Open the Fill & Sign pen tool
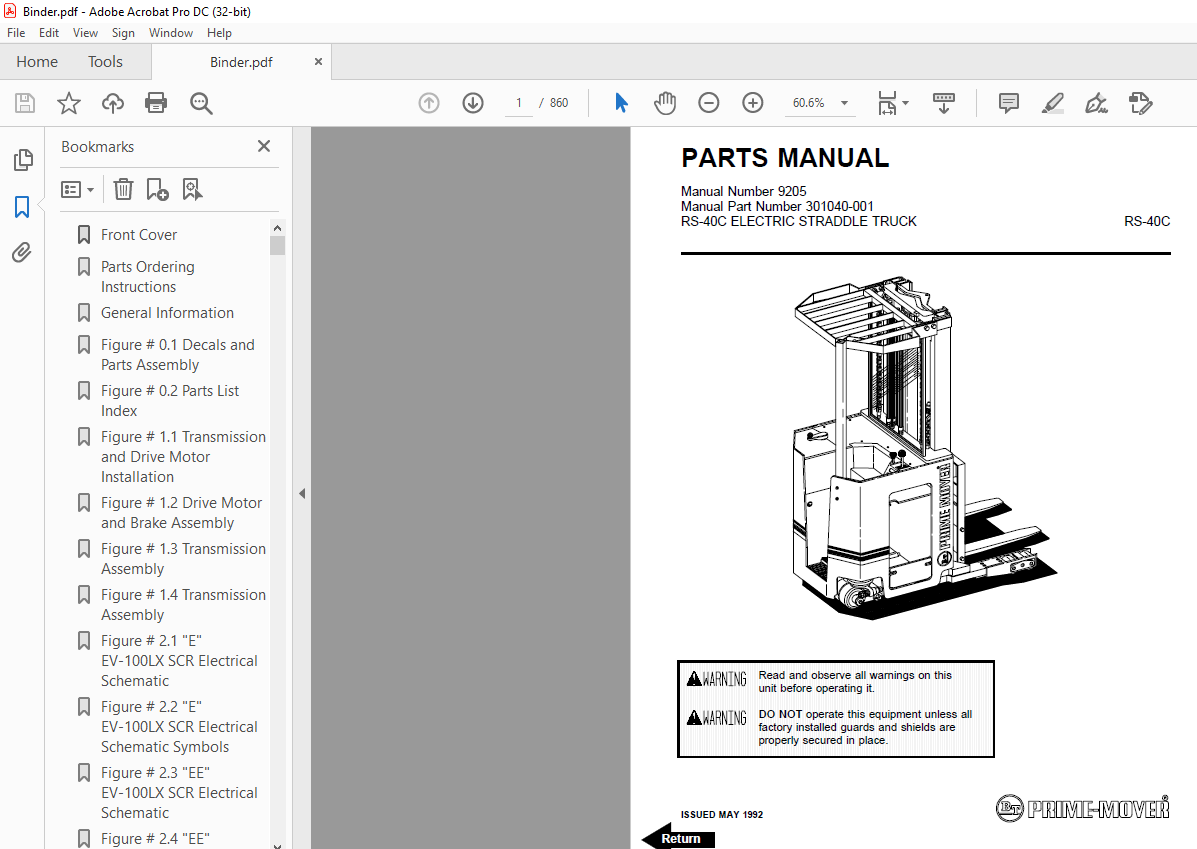 1096,102
